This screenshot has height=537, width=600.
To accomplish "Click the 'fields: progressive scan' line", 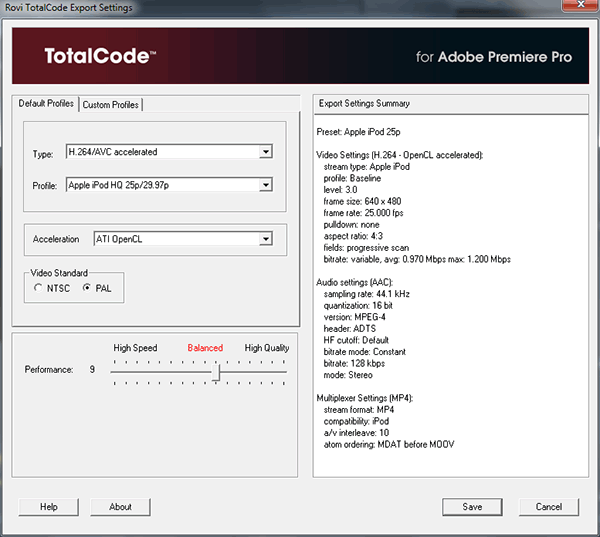I will coord(366,248).
